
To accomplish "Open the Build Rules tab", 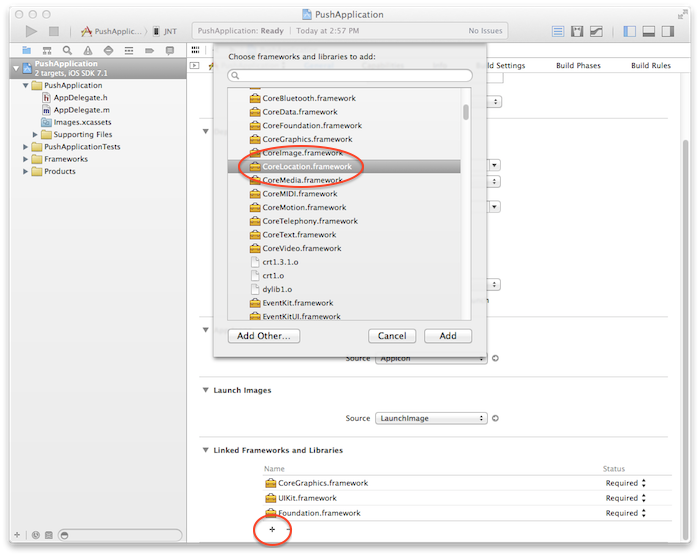I will (x=650, y=65).
